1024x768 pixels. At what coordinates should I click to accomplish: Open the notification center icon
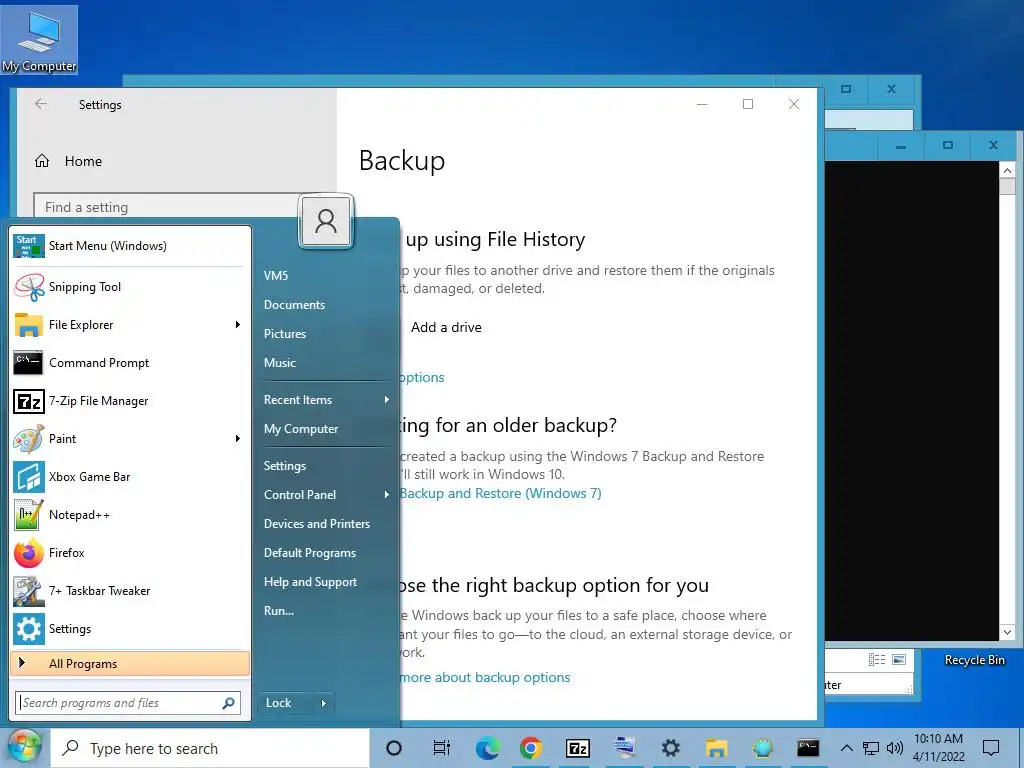(x=991, y=748)
